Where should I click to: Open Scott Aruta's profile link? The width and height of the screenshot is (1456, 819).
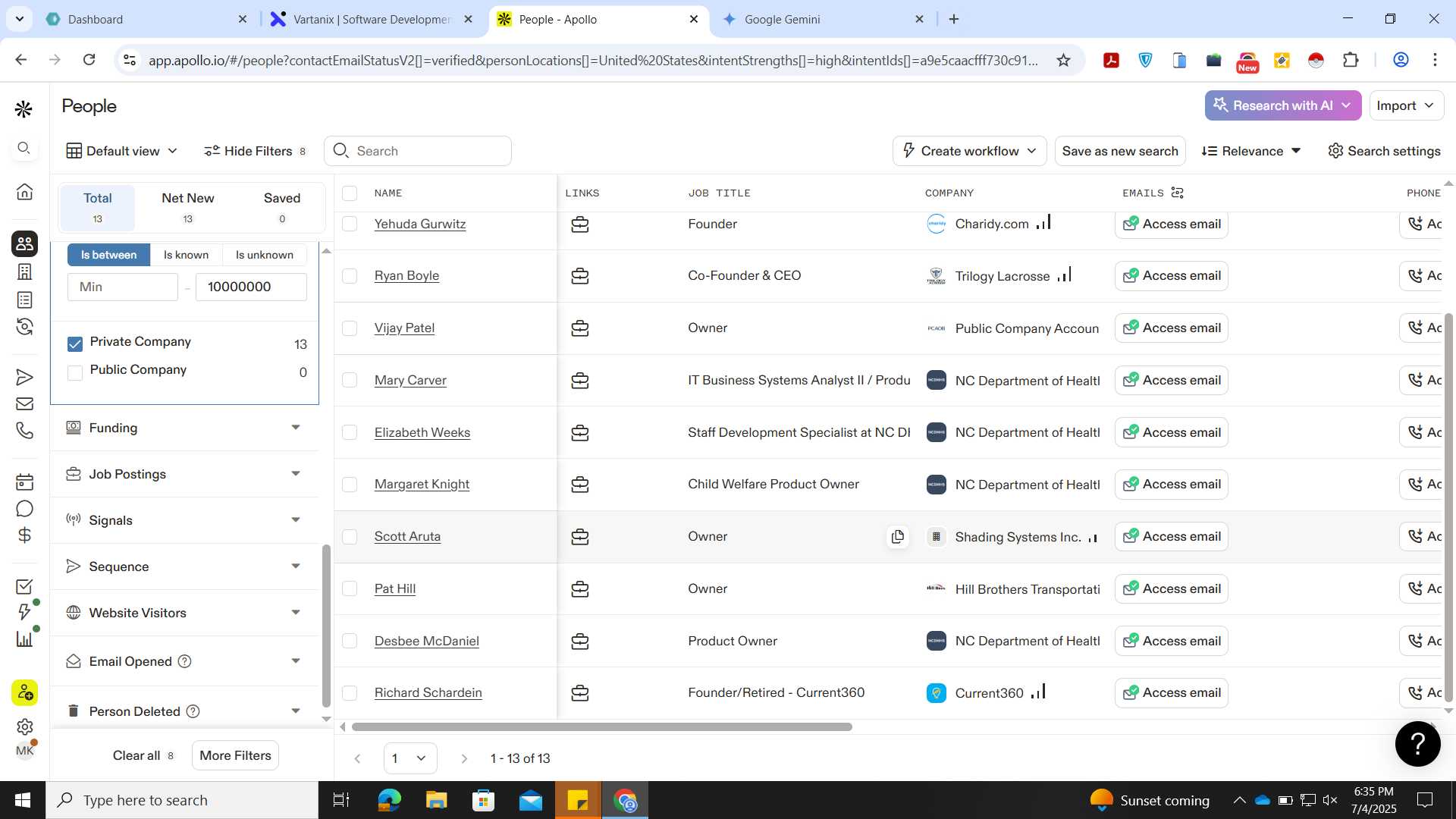pyautogui.click(x=407, y=536)
